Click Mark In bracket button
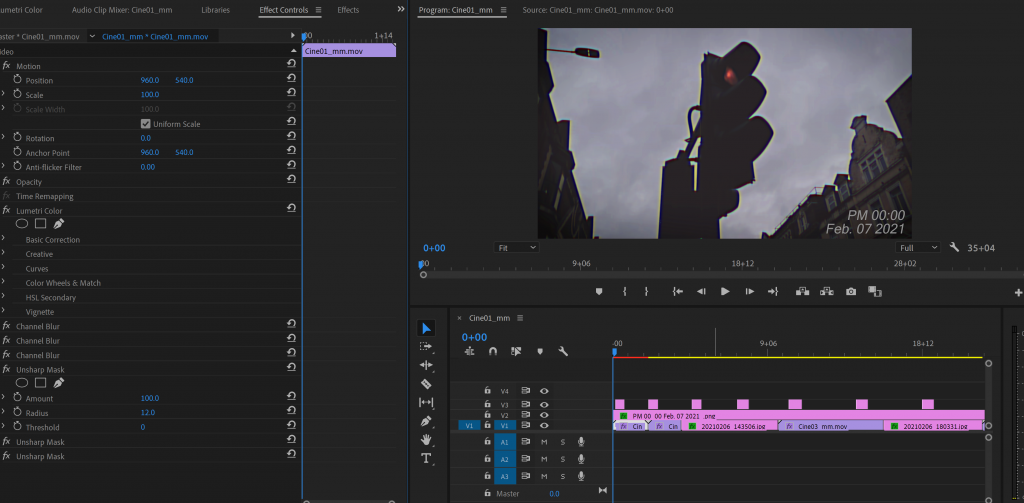The height and width of the screenshot is (503, 1024). pyautogui.click(x=624, y=292)
